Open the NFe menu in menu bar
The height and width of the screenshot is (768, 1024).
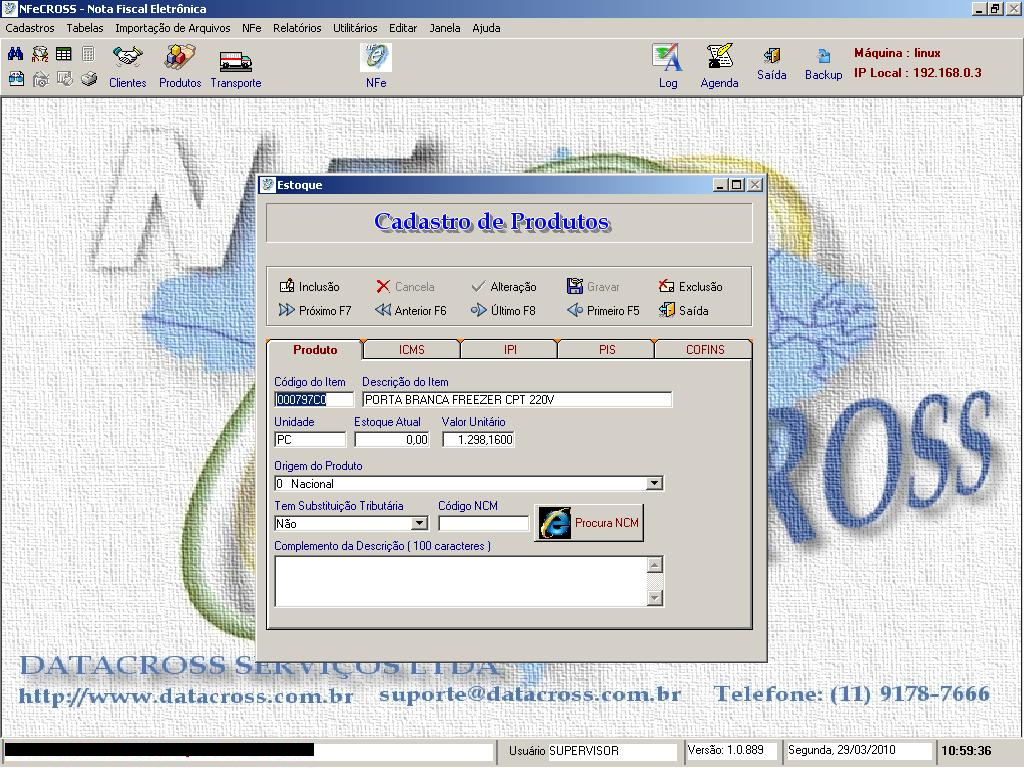pyautogui.click(x=251, y=28)
